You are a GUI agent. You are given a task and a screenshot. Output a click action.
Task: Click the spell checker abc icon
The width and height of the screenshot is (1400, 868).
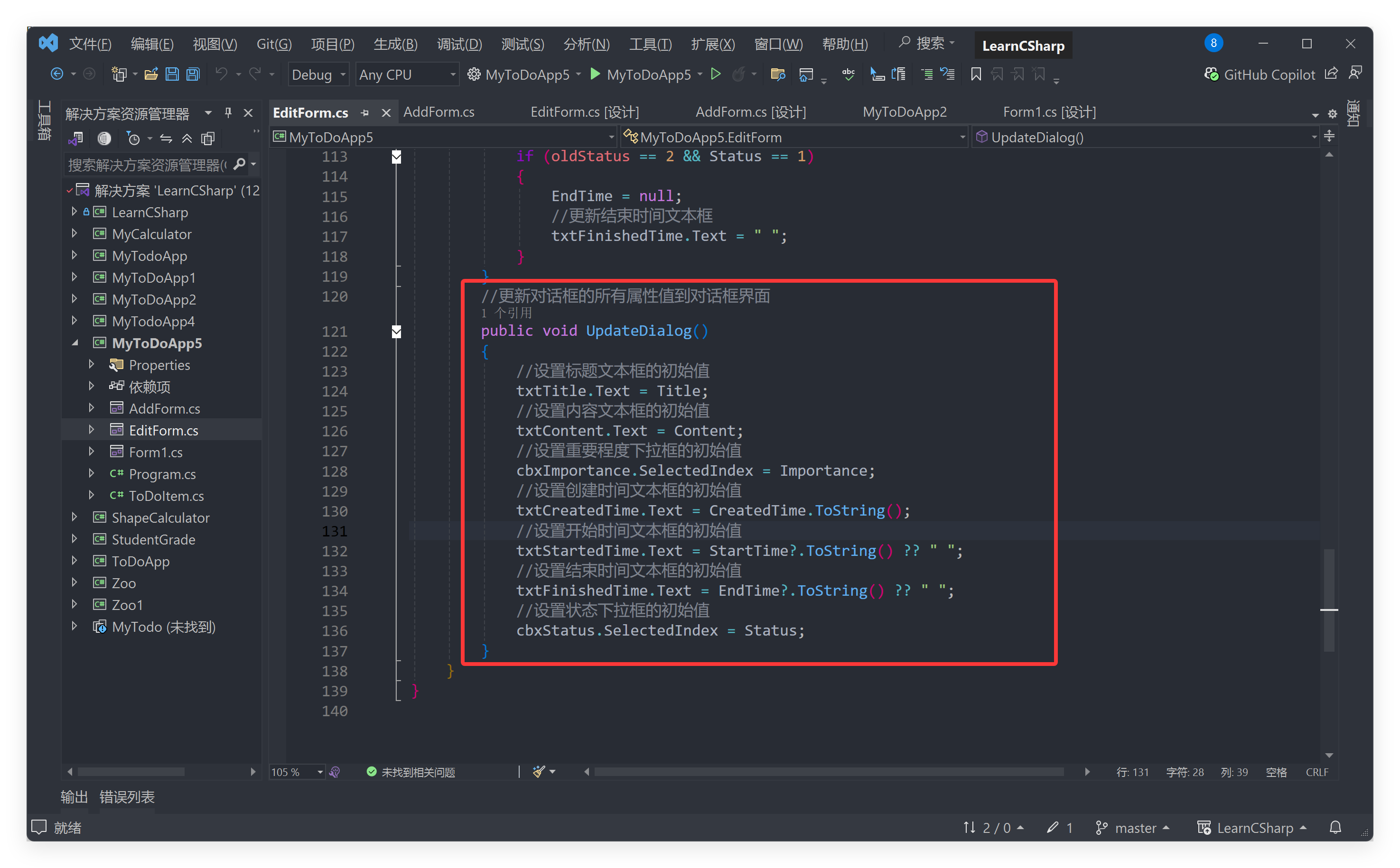pos(848,74)
